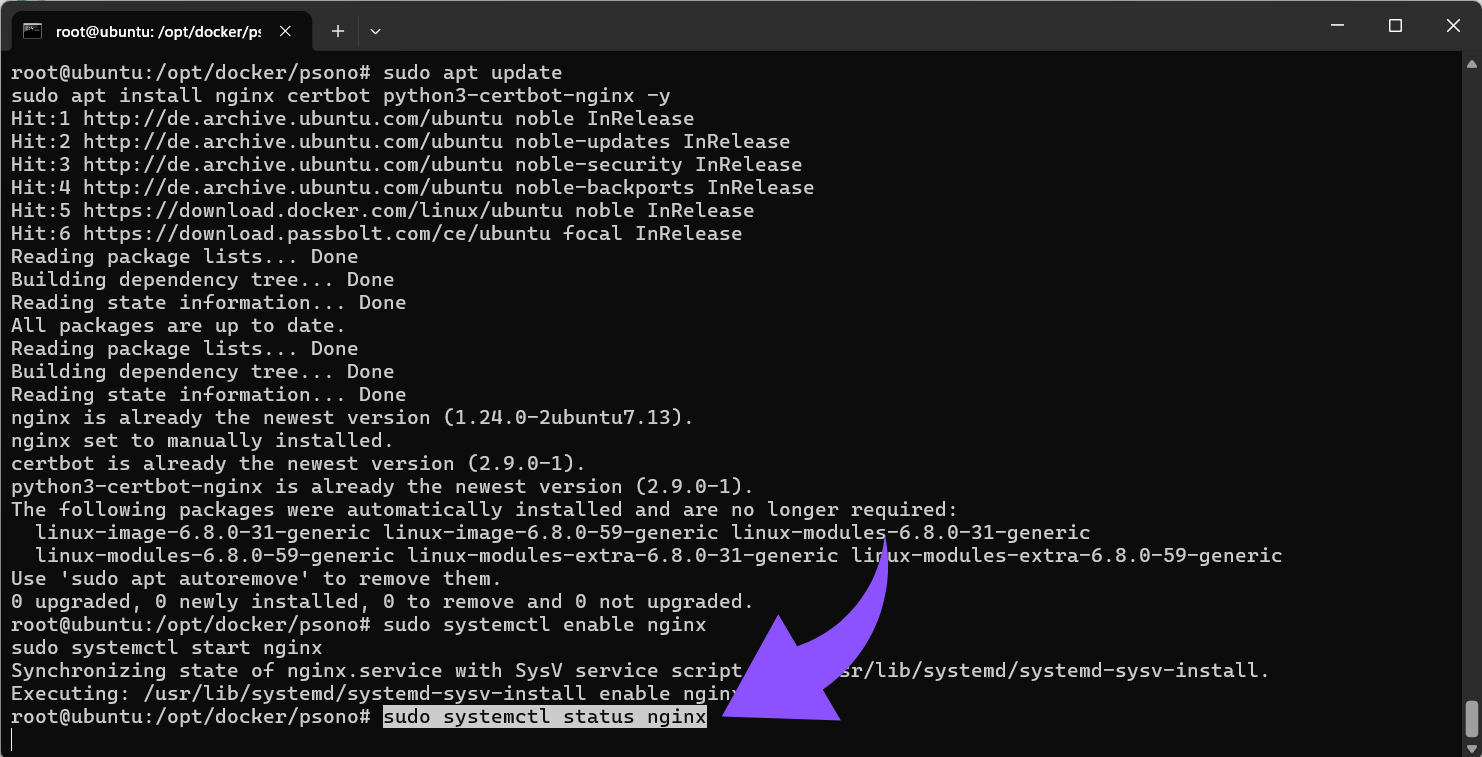Click 'All packages are up to date.' line
Screen dimensions: 1482x757
(x=179, y=326)
